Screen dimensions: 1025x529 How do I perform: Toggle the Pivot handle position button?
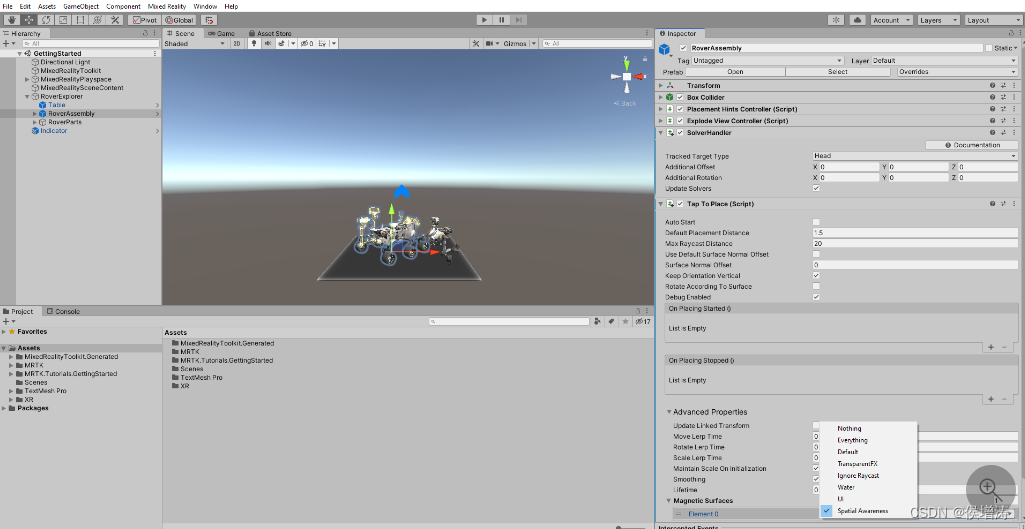pos(145,20)
